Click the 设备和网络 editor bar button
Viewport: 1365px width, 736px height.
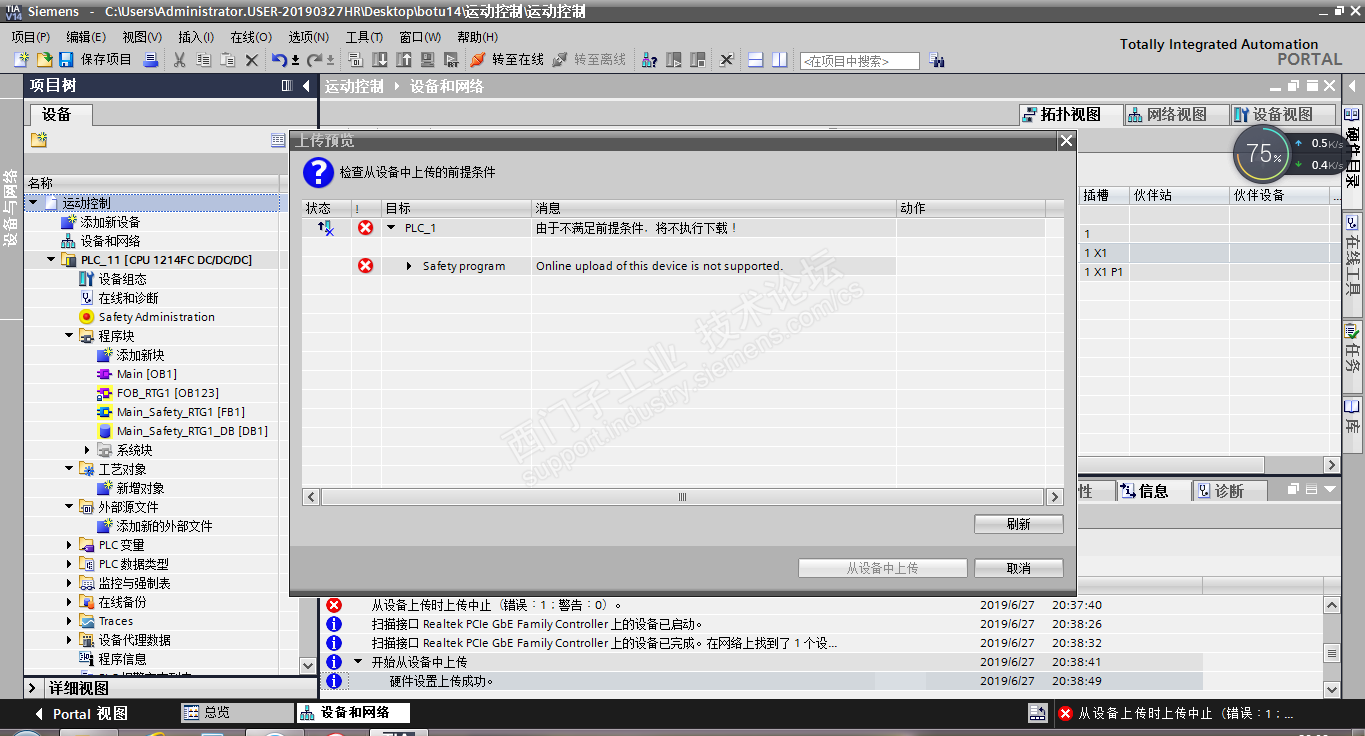click(353, 713)
